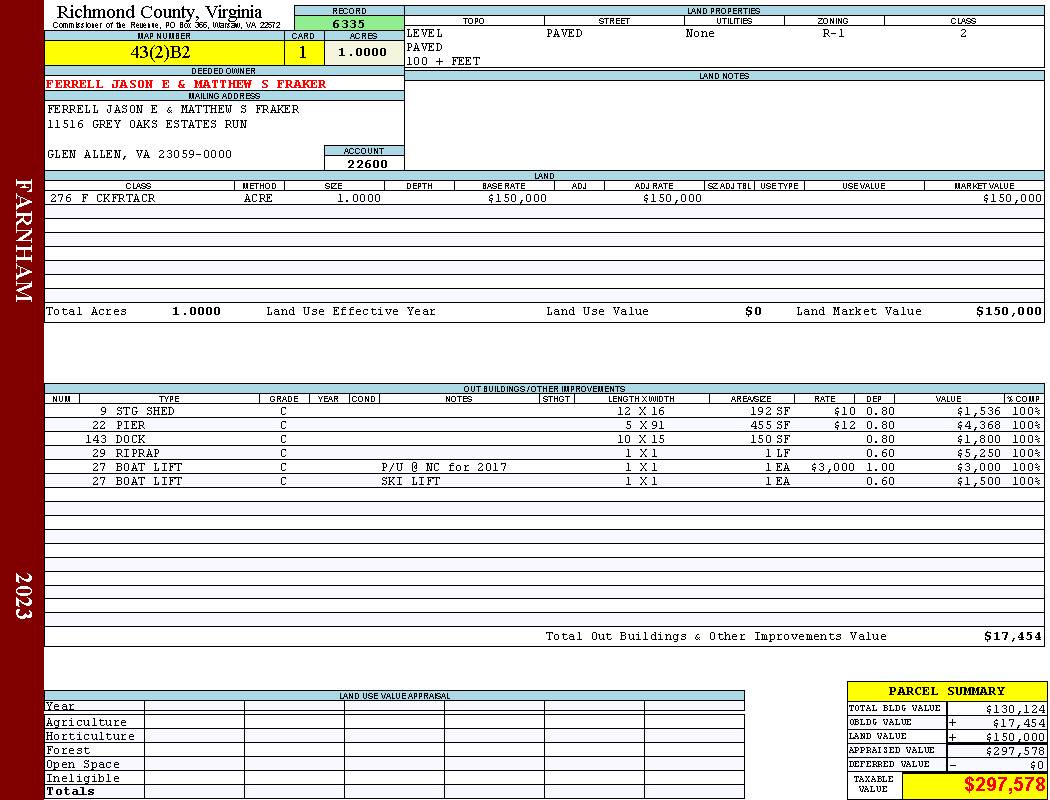Click the $3,000 rate cell

pos(832,467)
